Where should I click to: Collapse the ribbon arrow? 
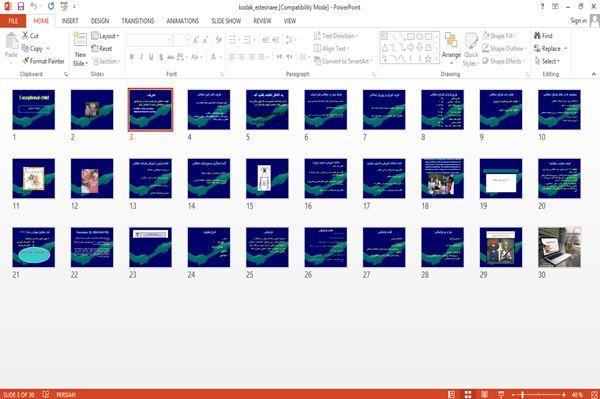tap(593, 74)
